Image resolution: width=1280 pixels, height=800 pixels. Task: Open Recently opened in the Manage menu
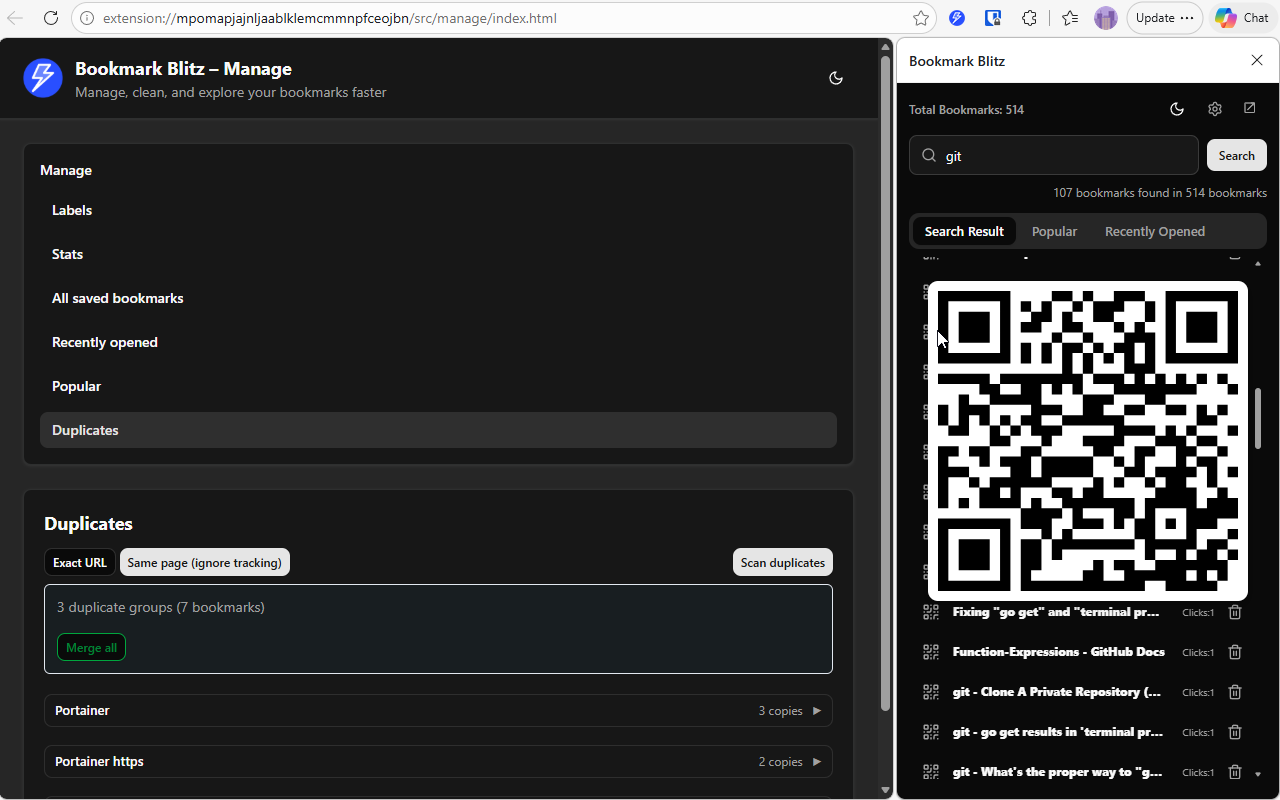point(438,342)
